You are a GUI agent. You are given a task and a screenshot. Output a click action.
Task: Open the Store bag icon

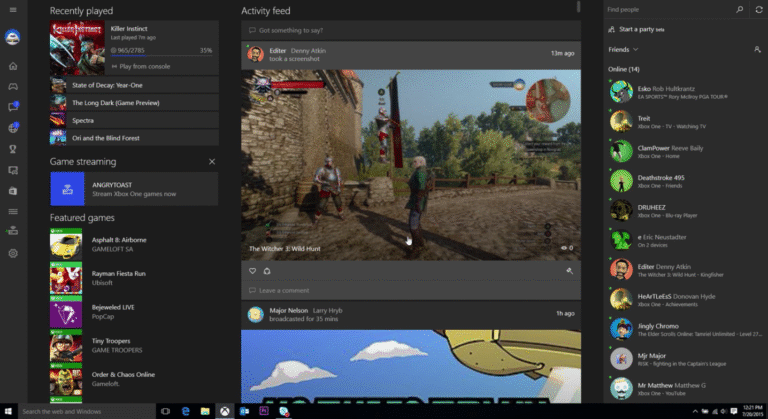[x=13, y=191]
